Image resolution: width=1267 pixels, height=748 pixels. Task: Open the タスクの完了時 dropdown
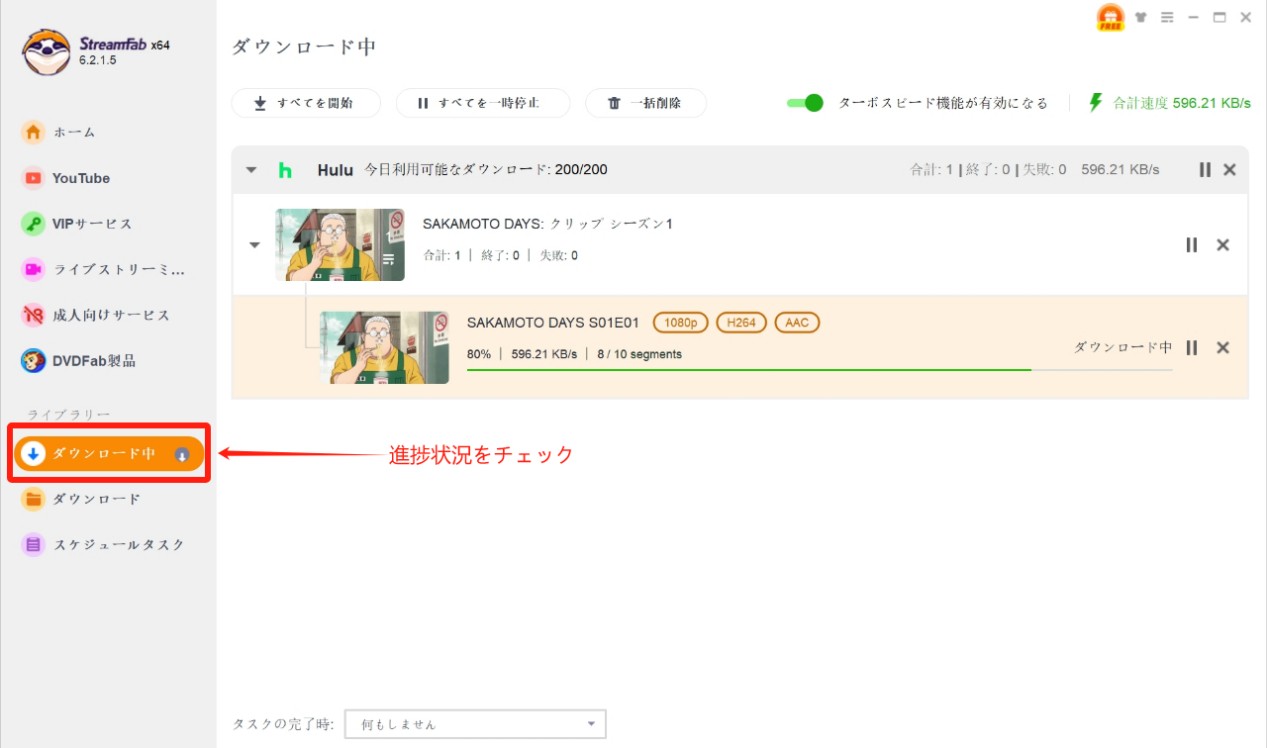[x=475, y=724]
